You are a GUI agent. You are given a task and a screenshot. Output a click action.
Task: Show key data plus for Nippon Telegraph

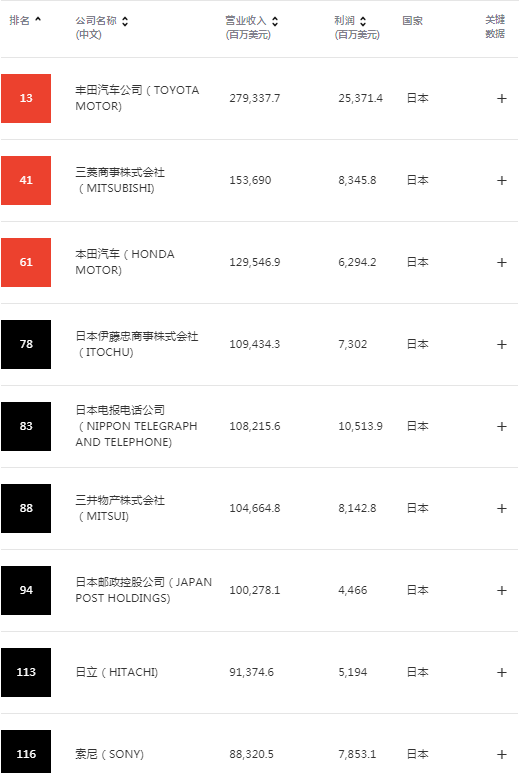click(x=501, y=426)
